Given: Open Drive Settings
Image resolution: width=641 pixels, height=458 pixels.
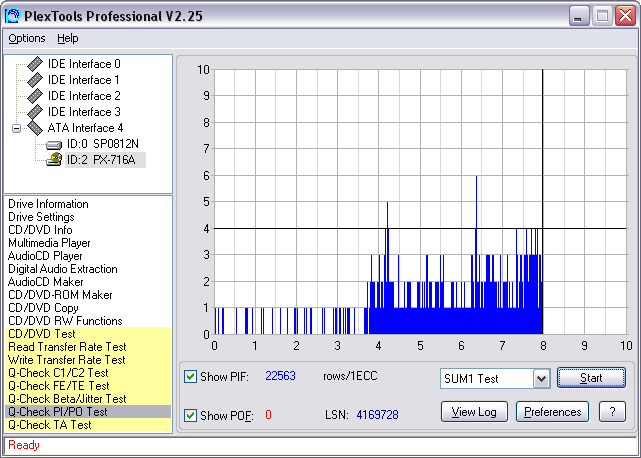Looking at the screenshot, I should 41,217.
